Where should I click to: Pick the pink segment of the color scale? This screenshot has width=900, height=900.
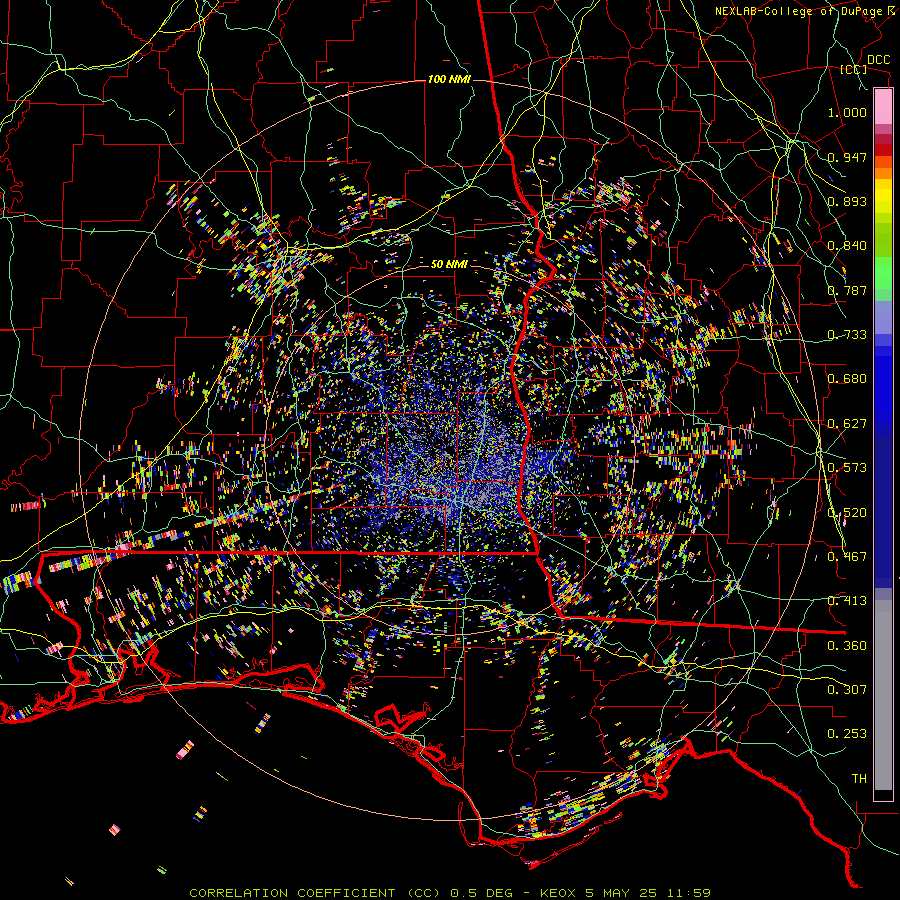pos(883,107)
